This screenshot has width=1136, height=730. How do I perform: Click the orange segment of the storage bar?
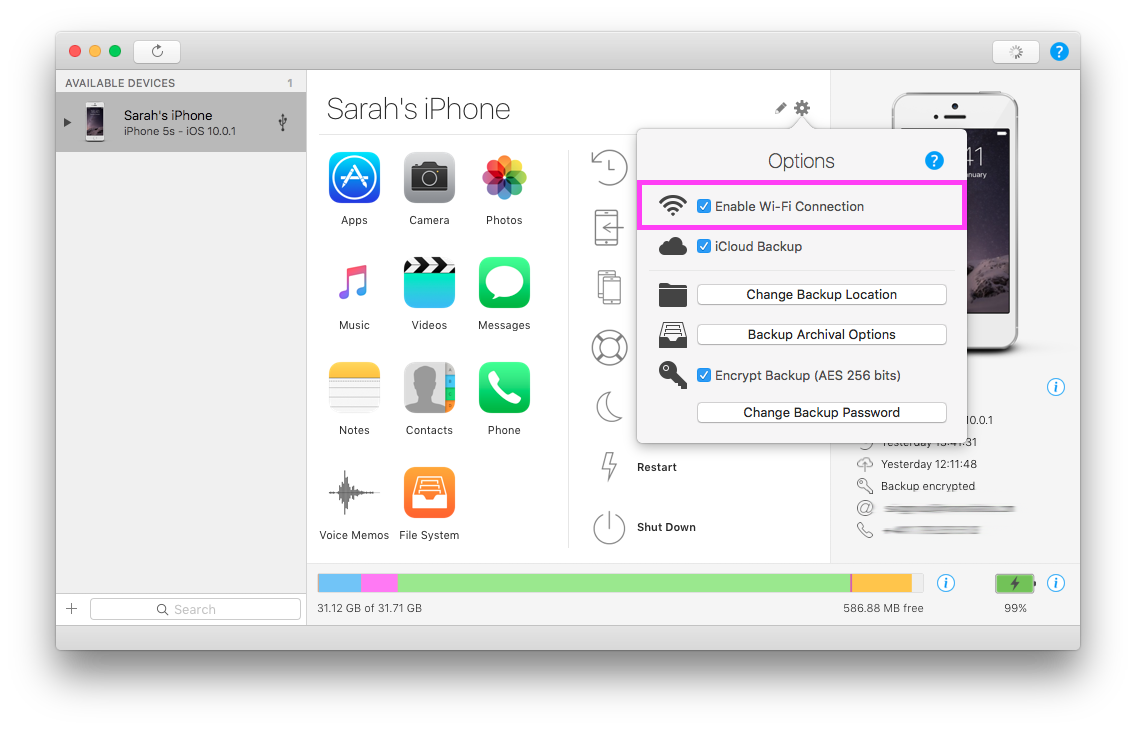coord(882,583)
